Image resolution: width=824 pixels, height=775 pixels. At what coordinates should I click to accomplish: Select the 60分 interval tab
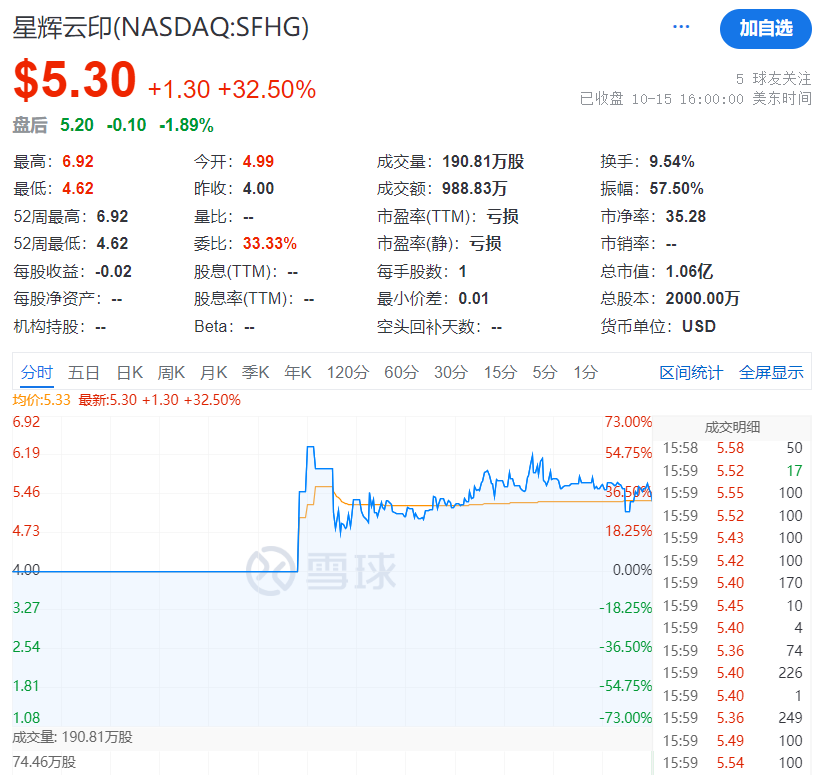397,371
